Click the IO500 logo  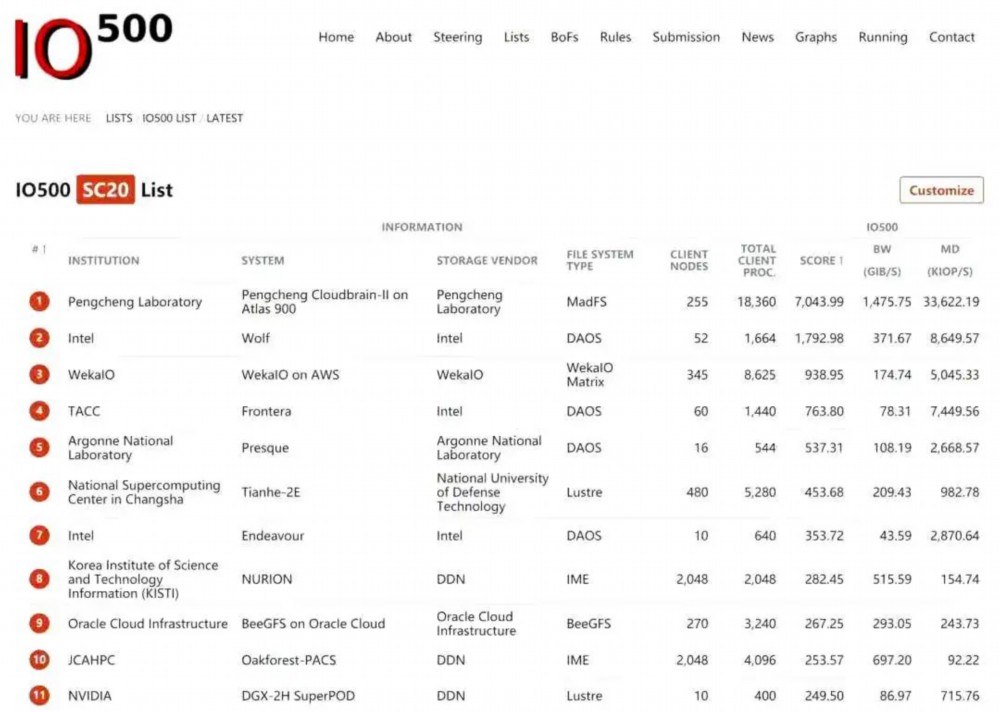point(92,45)
